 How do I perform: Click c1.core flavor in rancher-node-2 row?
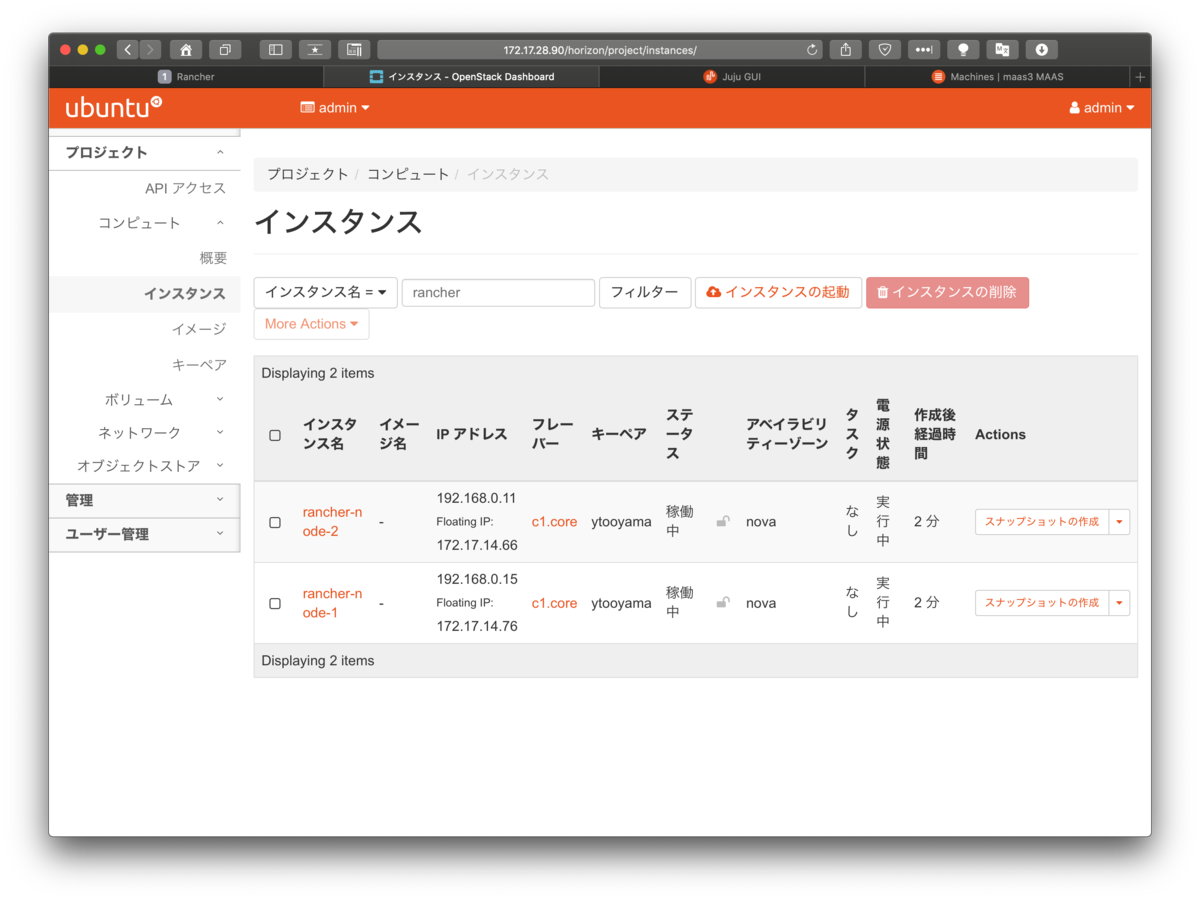coord(554,521)
